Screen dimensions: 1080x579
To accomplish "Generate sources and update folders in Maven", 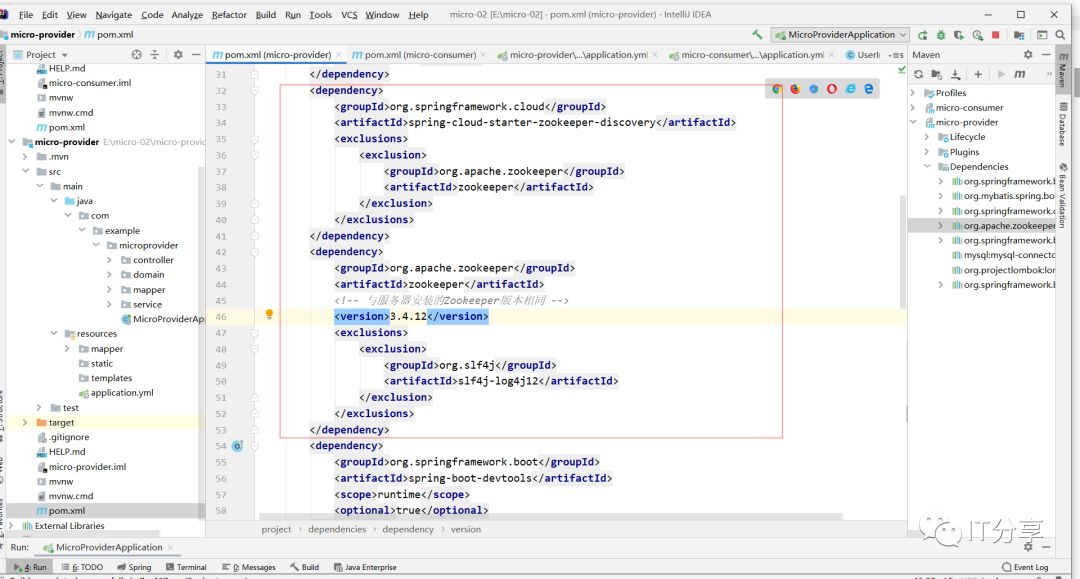I will (x=936, y=74).
